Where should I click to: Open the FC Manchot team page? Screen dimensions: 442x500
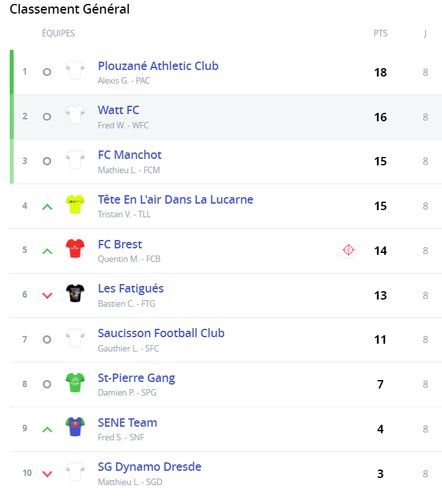[x=129, y=155]
